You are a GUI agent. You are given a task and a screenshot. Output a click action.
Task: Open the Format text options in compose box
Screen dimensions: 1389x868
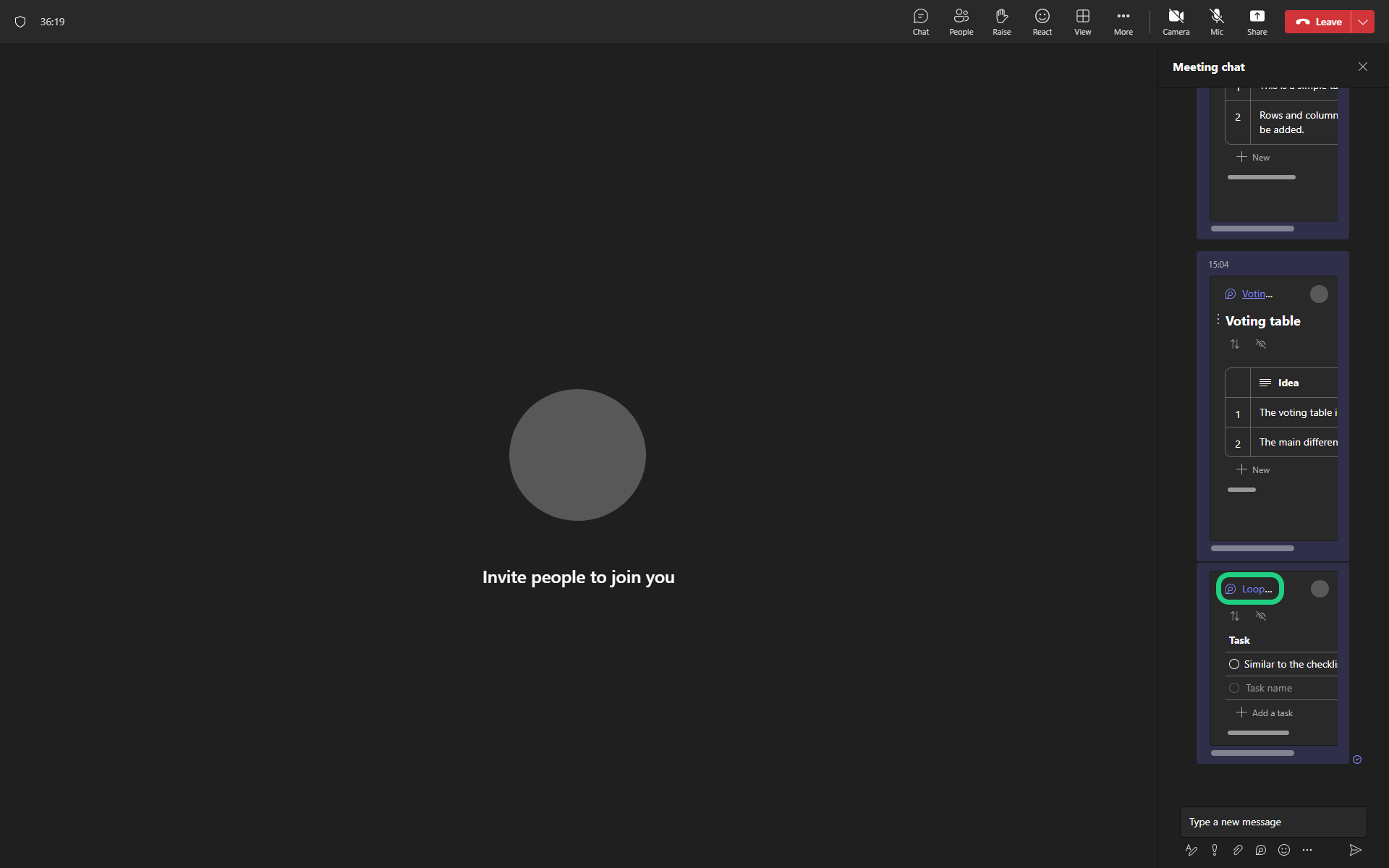(1191, 850)
